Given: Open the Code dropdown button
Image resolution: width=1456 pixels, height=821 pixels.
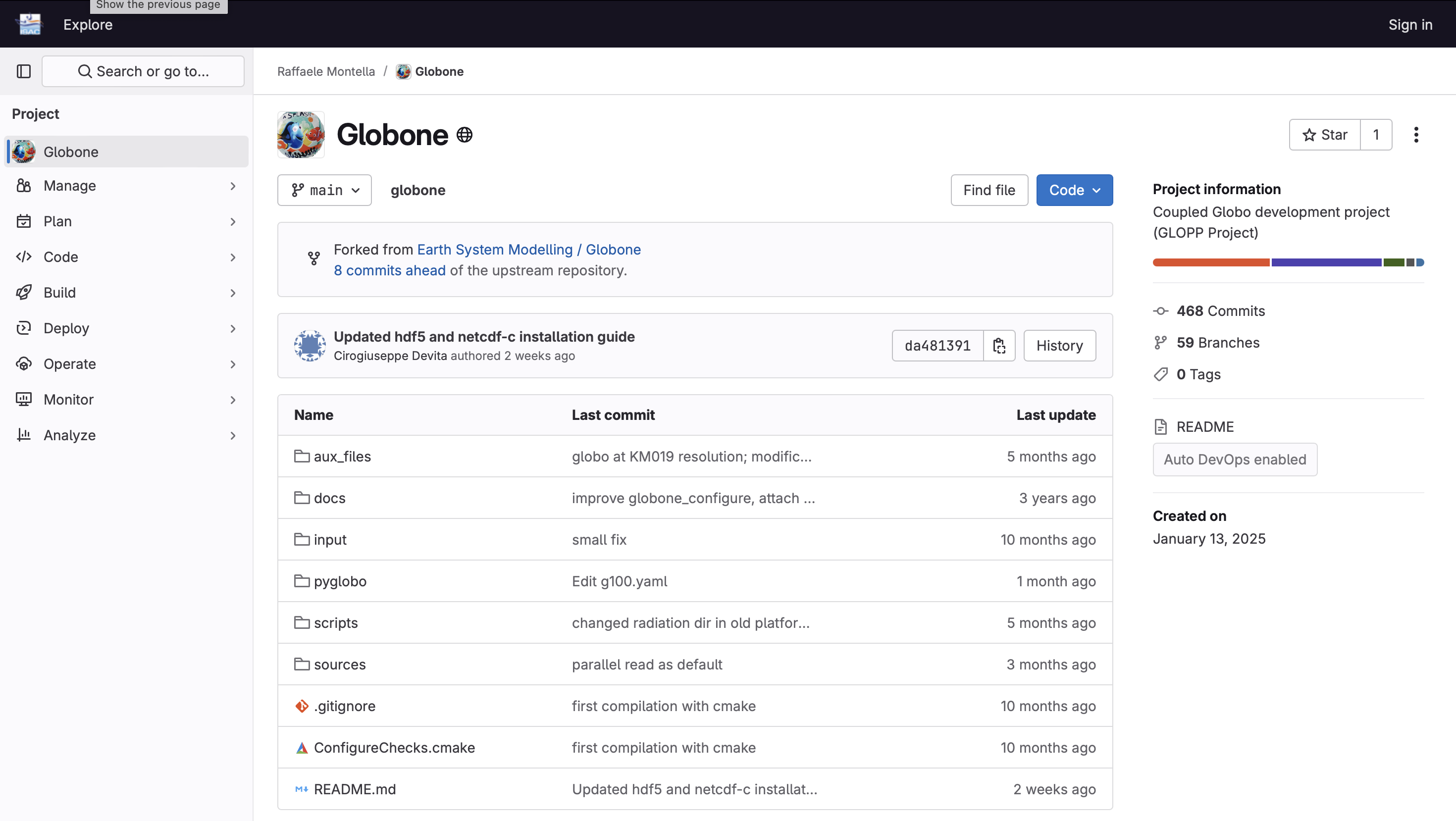Looking at the screenshot, I should [x=1075, y=191].
